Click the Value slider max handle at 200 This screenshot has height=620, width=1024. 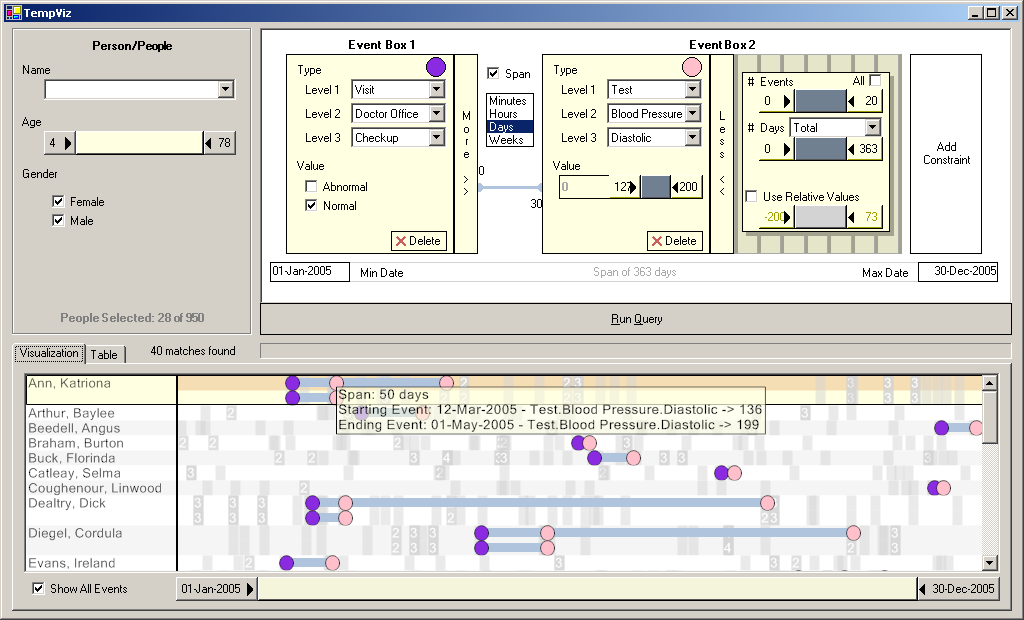pyautogui.click(x=686, y=186)
